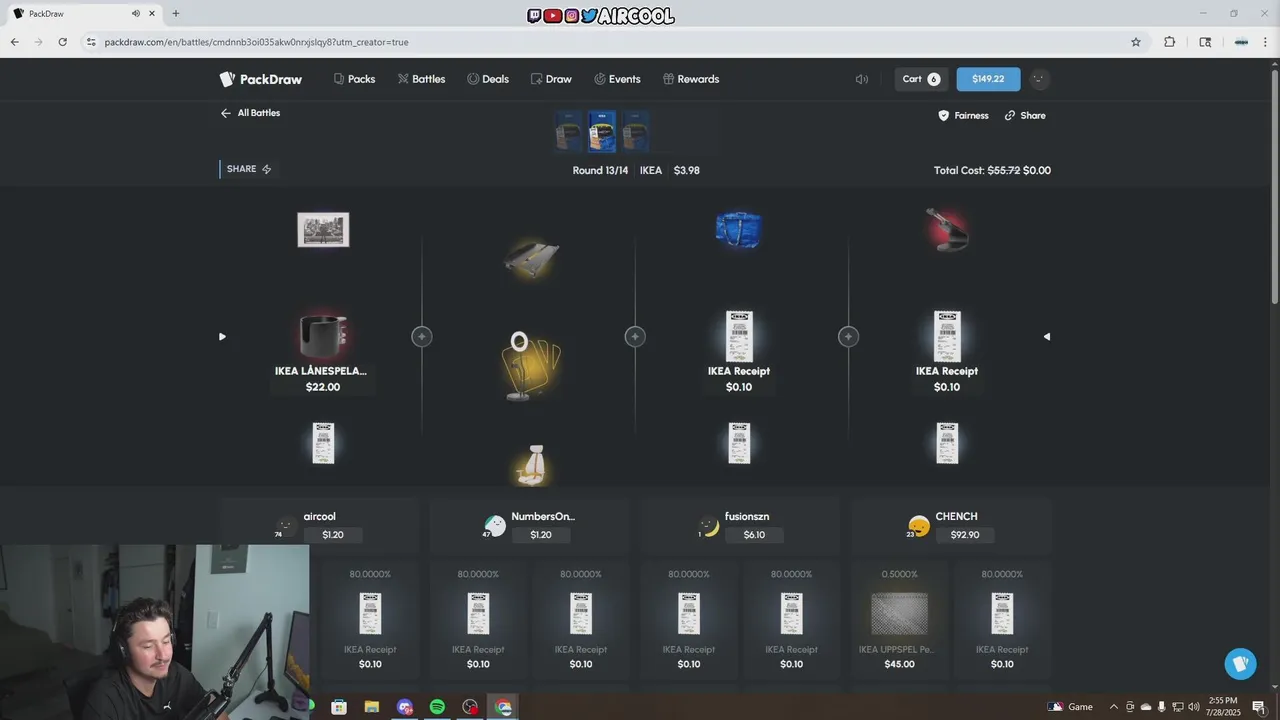Open the user avatar menu
The image size is (1280, 720).
click(1039, 79)
